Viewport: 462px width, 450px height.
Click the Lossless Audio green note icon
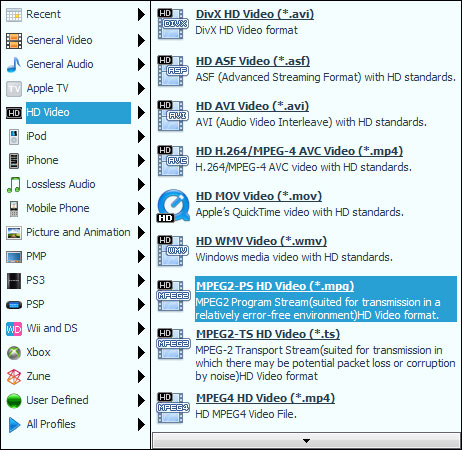14,184
